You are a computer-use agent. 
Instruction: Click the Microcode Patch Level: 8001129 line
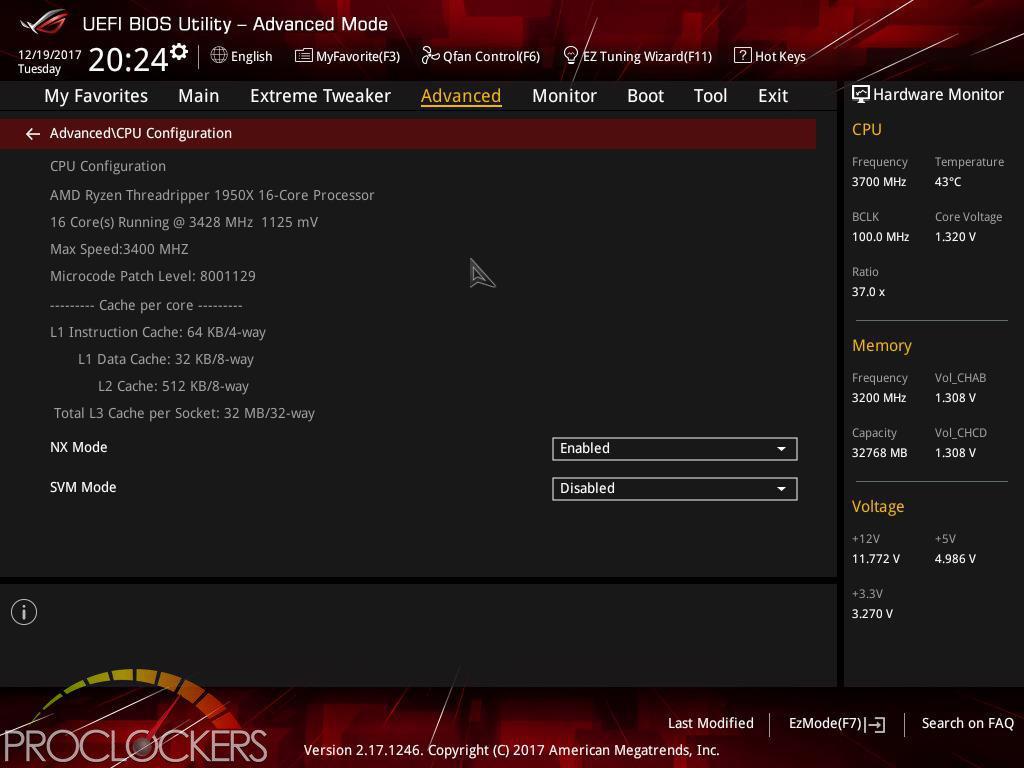pyautogui.click(x=153, y=276)
